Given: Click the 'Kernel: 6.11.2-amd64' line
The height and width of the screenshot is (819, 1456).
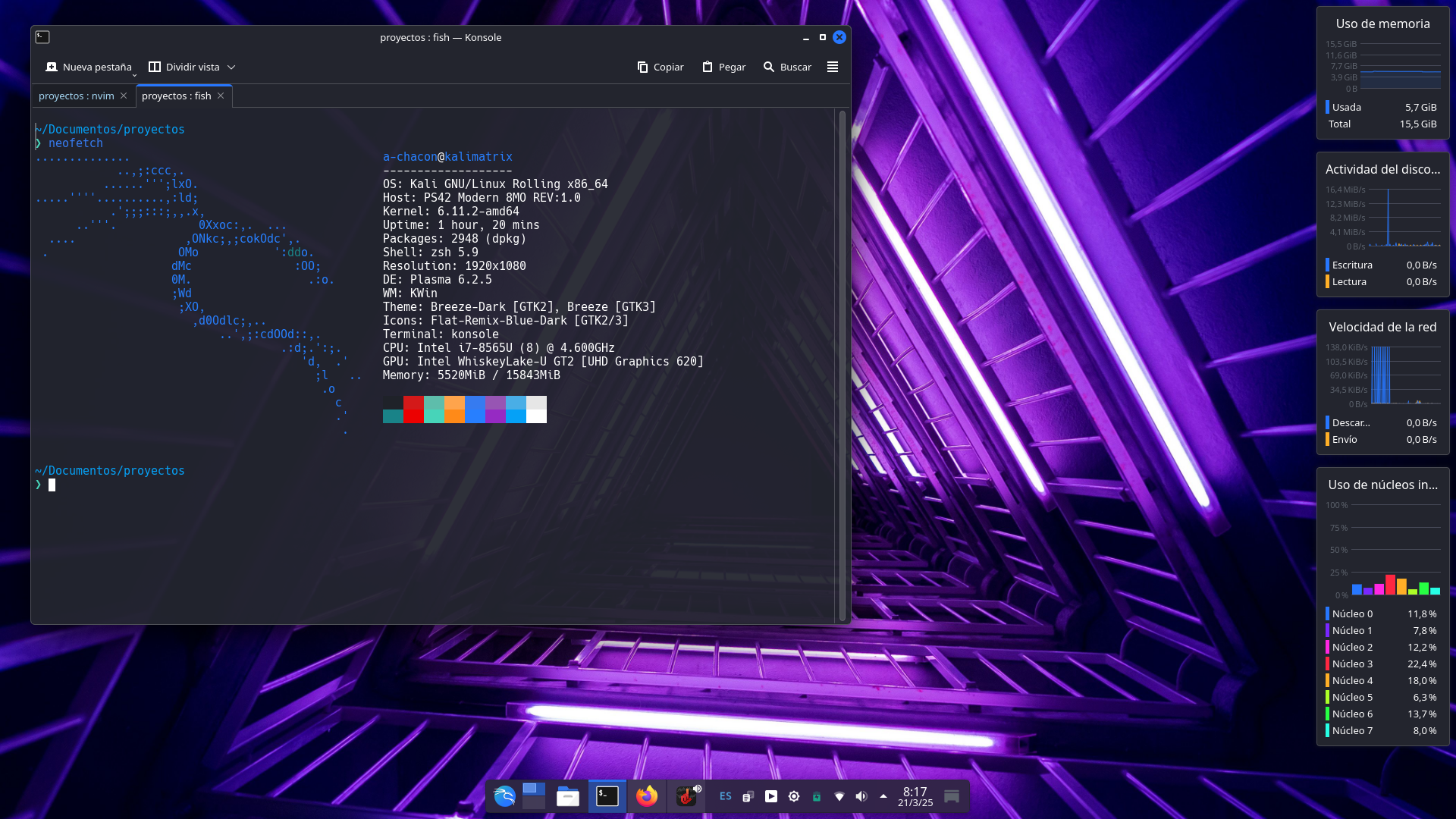Looking at the screenshot, I should pyautogui.click(x=451, y=212).
